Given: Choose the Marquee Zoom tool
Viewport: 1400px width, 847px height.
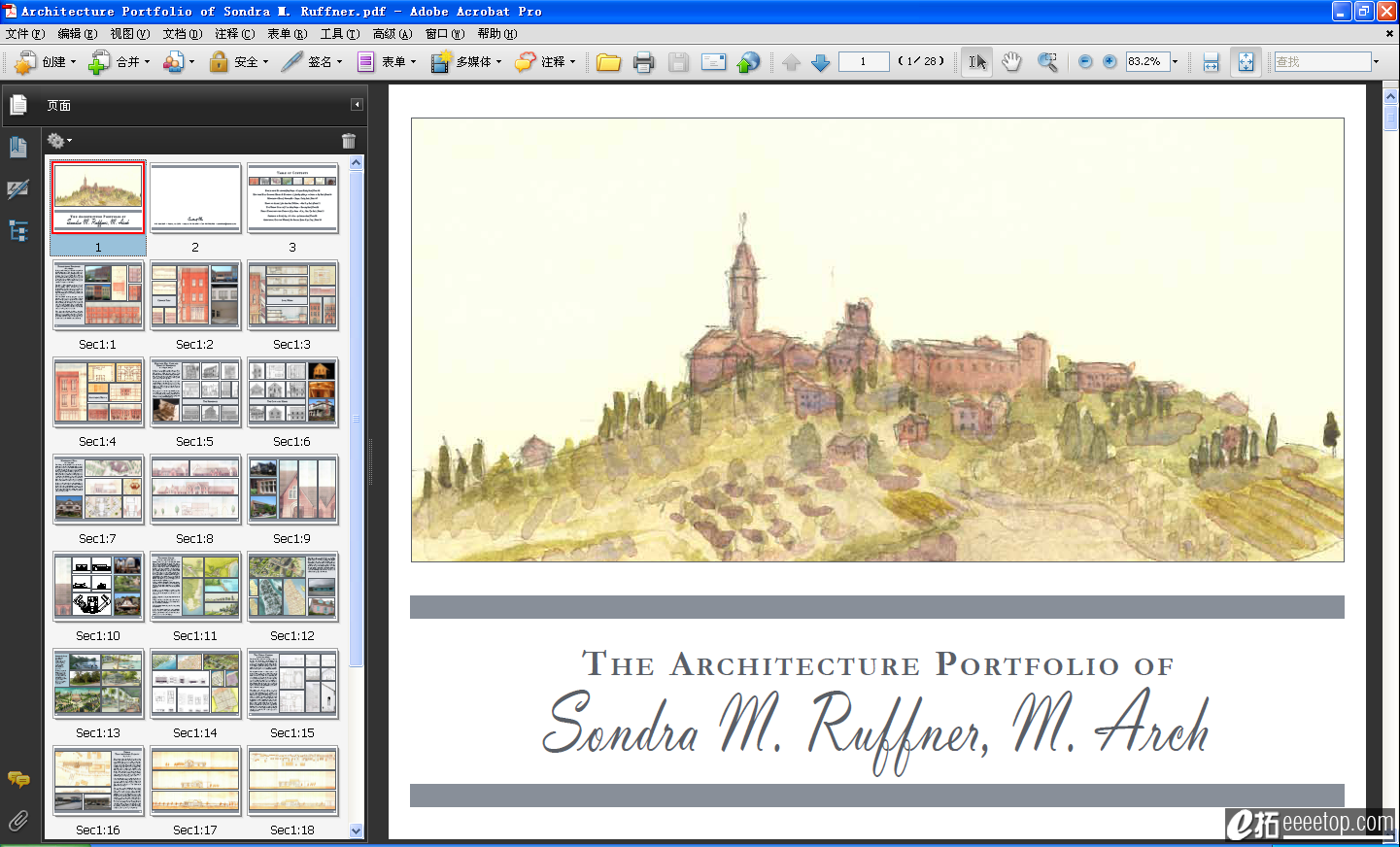Looking at the screenshot, I should pyautogui.click(x=1047, y=62).
